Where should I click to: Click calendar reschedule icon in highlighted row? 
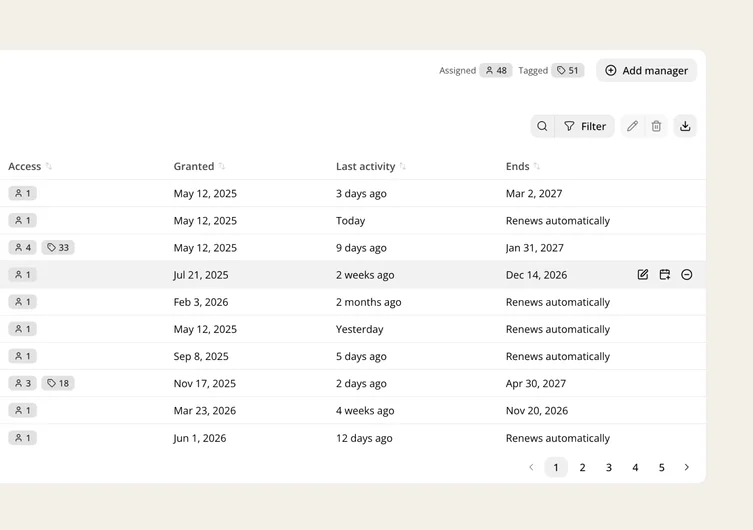665,275
